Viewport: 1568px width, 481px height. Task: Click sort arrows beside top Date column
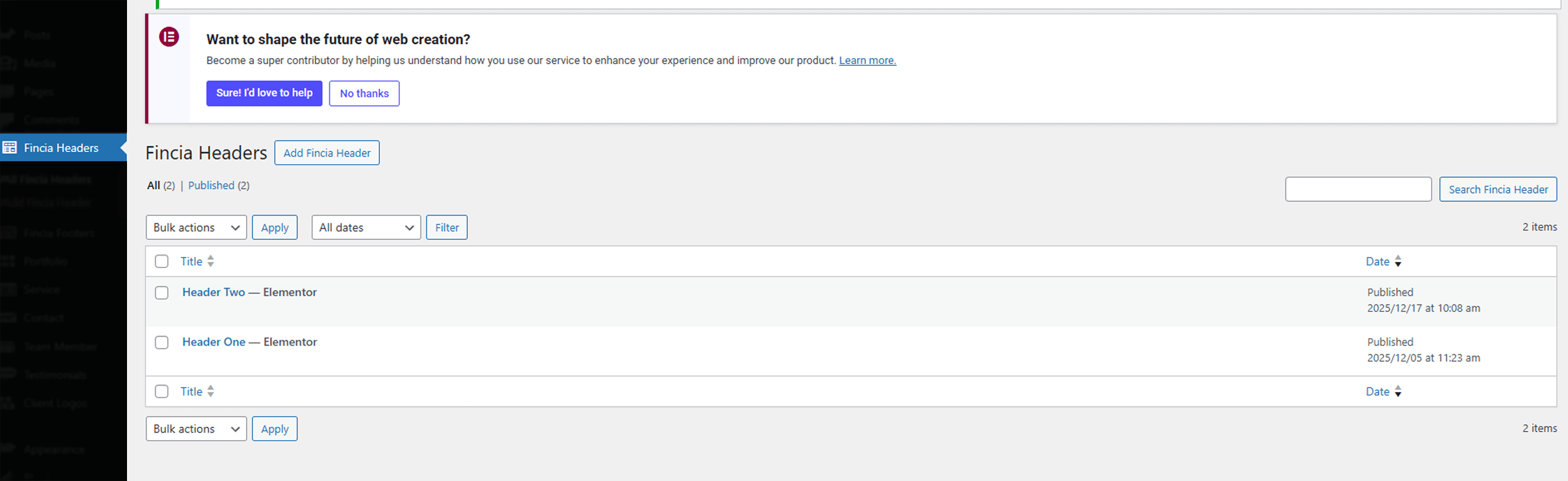[1398, 261]
